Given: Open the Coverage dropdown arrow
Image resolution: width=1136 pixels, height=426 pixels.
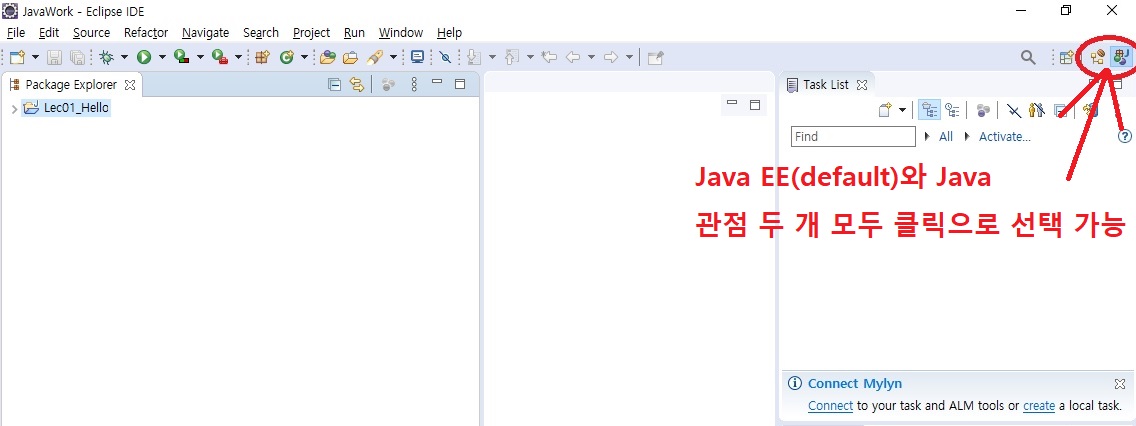Looking at the screenshot, I should coord(200,57).
